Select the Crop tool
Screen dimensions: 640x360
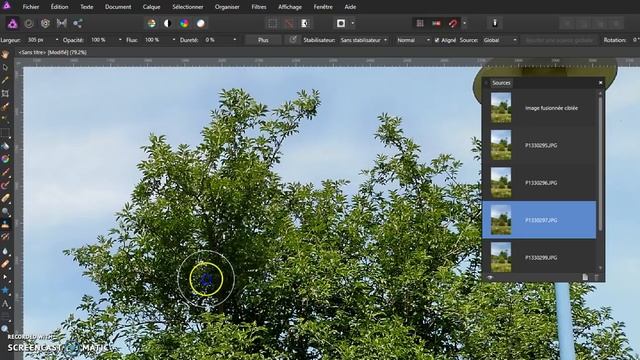click(x=5, y=93)
